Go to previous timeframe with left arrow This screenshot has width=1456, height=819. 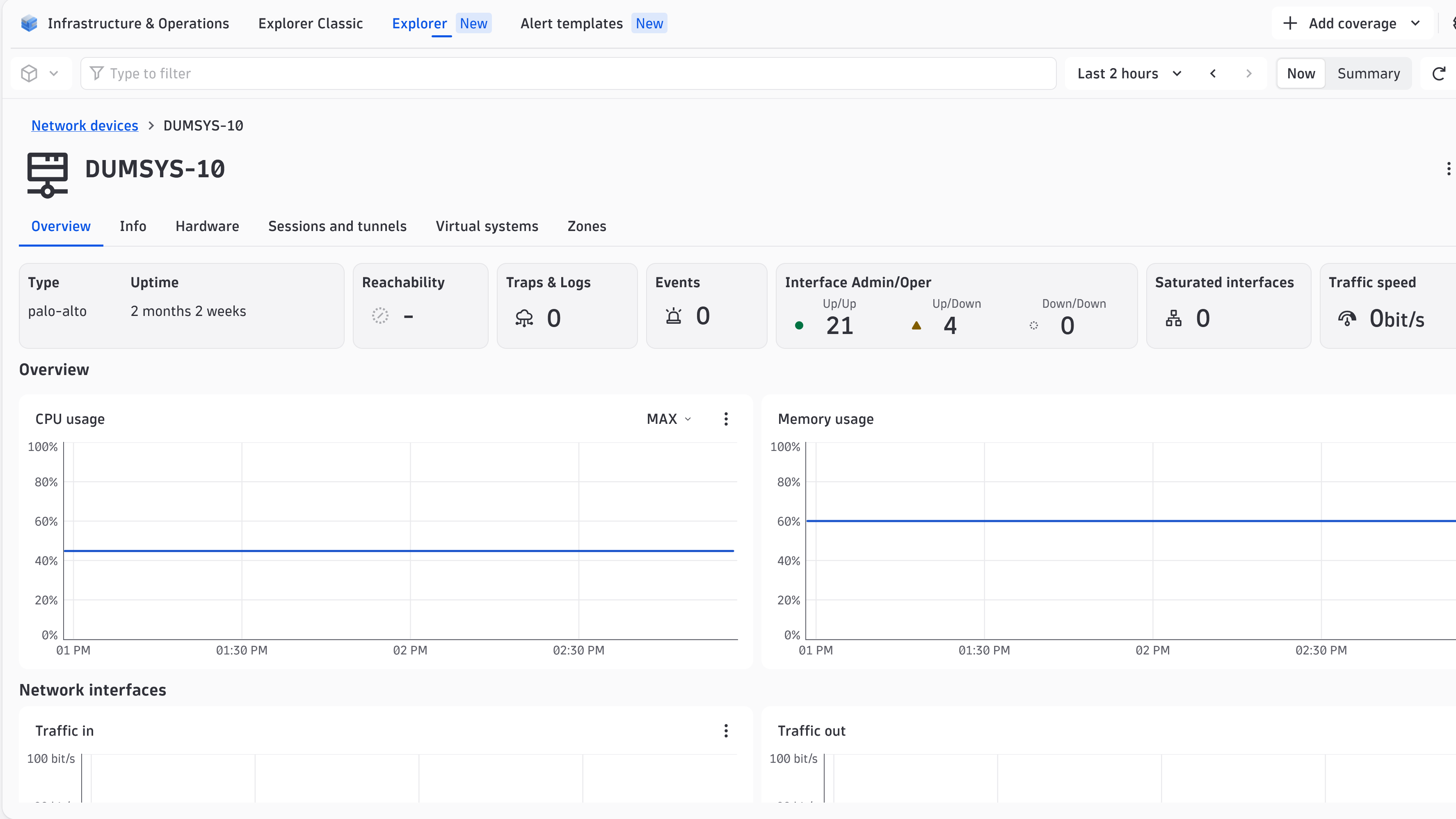point(1213,73)
